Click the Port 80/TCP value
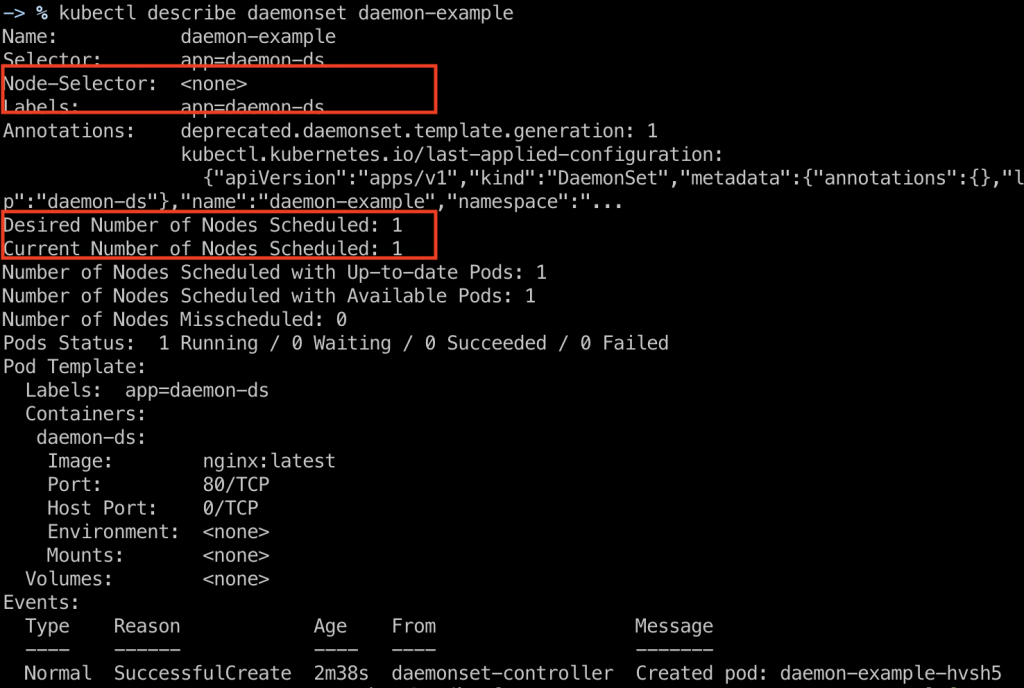 [235, 485]
